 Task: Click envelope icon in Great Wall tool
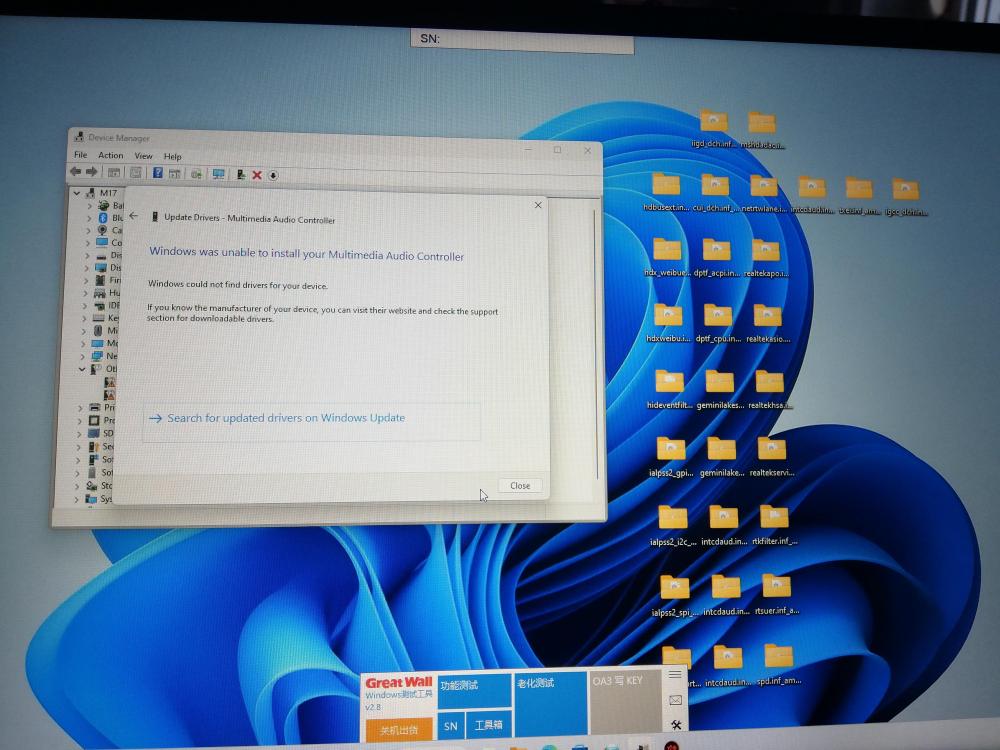[x=676, y=700]
